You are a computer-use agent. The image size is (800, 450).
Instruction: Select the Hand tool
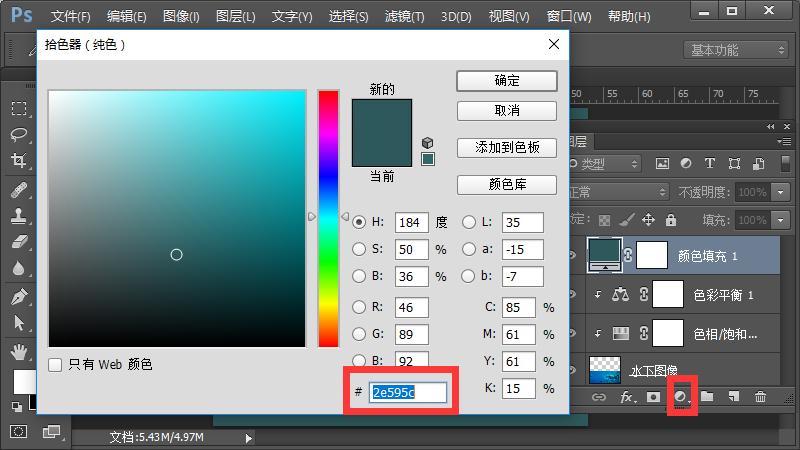point(19,351)
